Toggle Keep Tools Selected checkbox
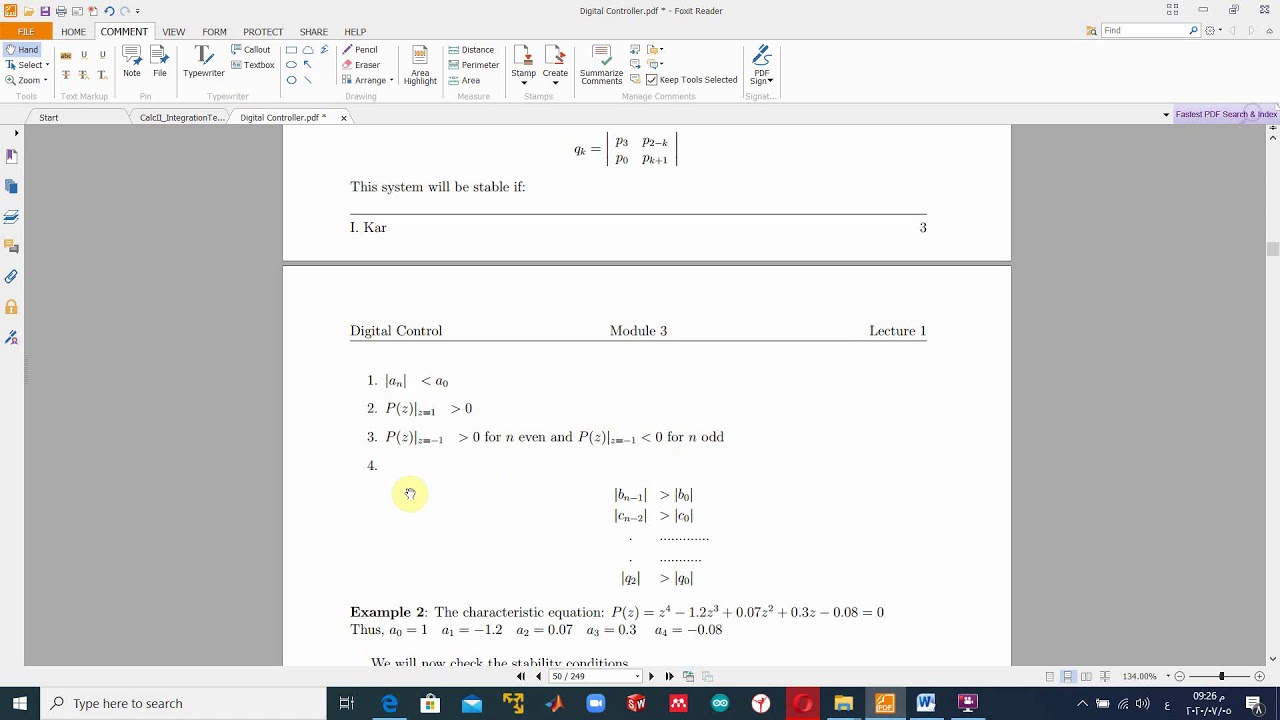The height and width of the screenshot is (720, 1280). tap(652, 80)
